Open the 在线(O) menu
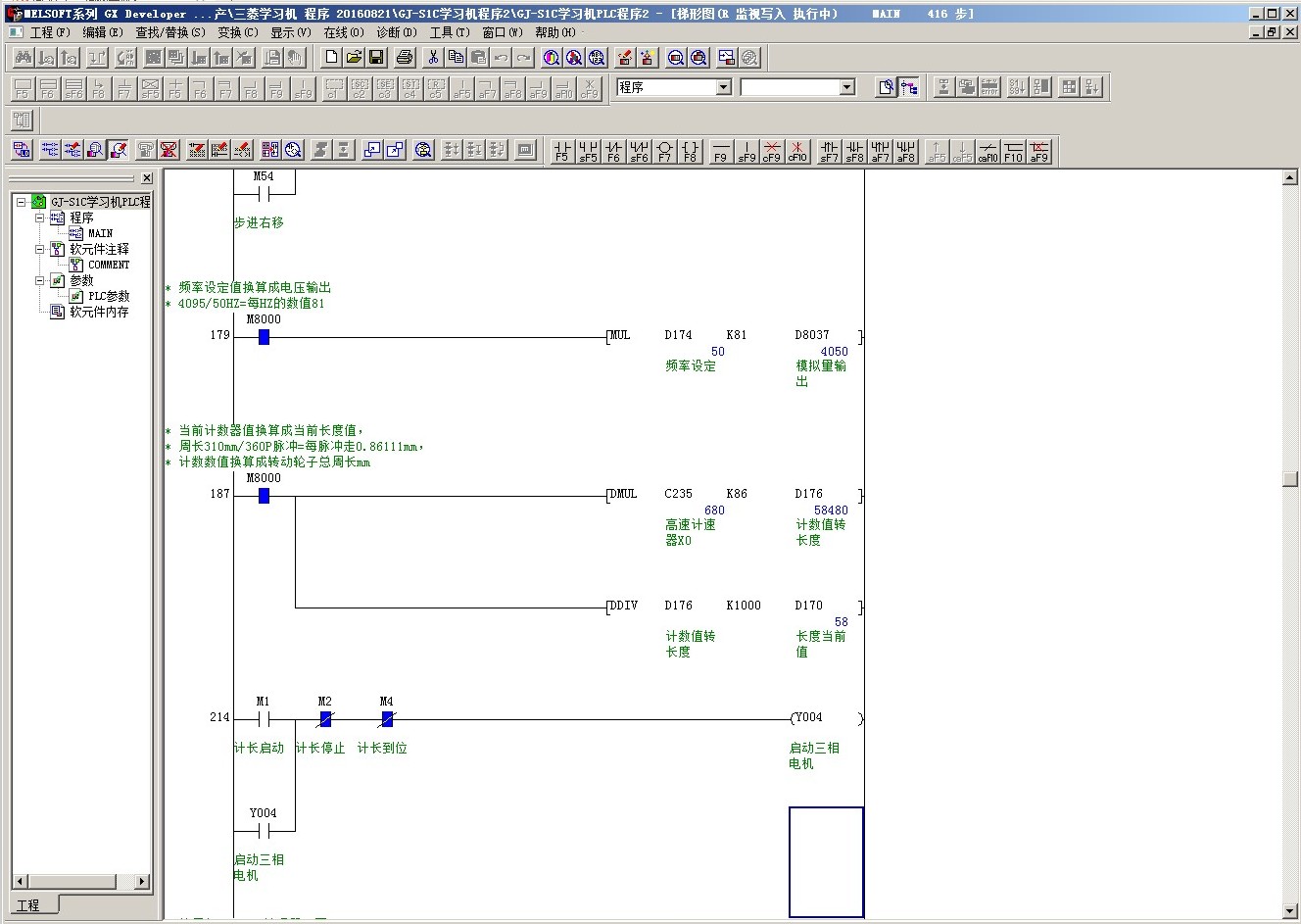Viewport: 1301px width, 924px height. (x=344, y=32)
